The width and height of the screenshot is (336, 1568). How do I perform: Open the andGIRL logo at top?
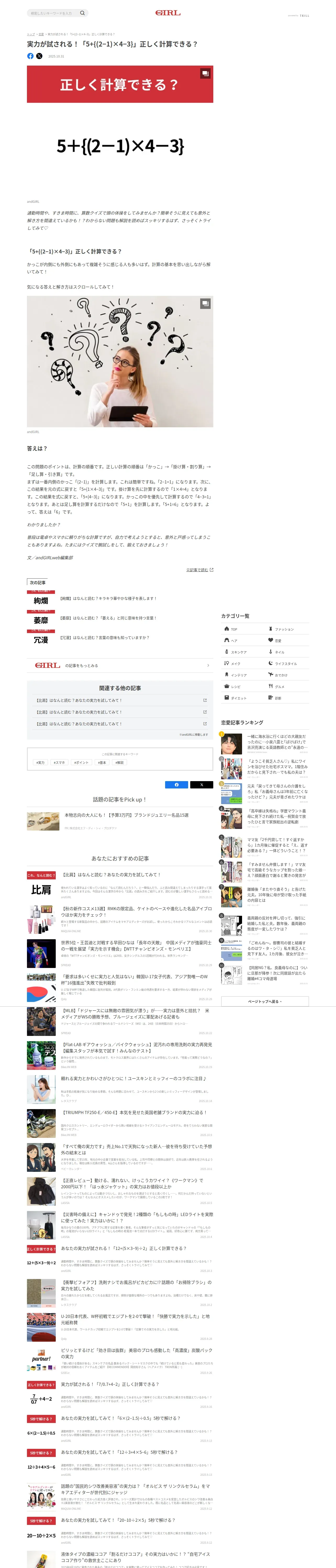168,13
